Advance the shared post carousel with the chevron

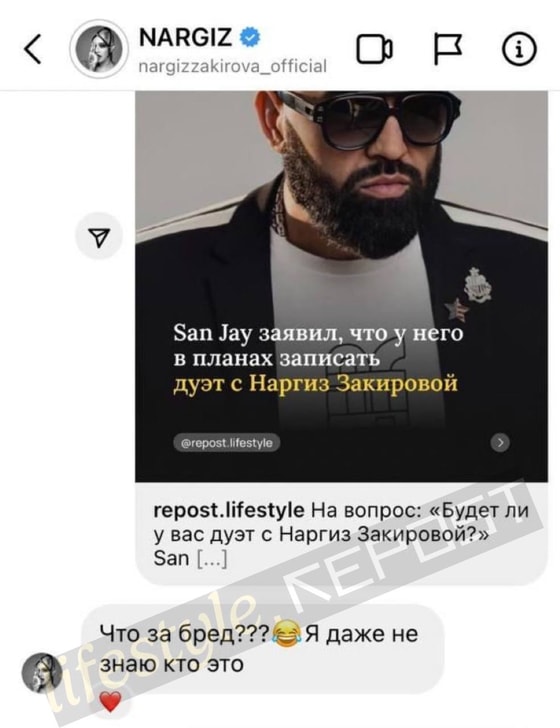pos(500,442)
